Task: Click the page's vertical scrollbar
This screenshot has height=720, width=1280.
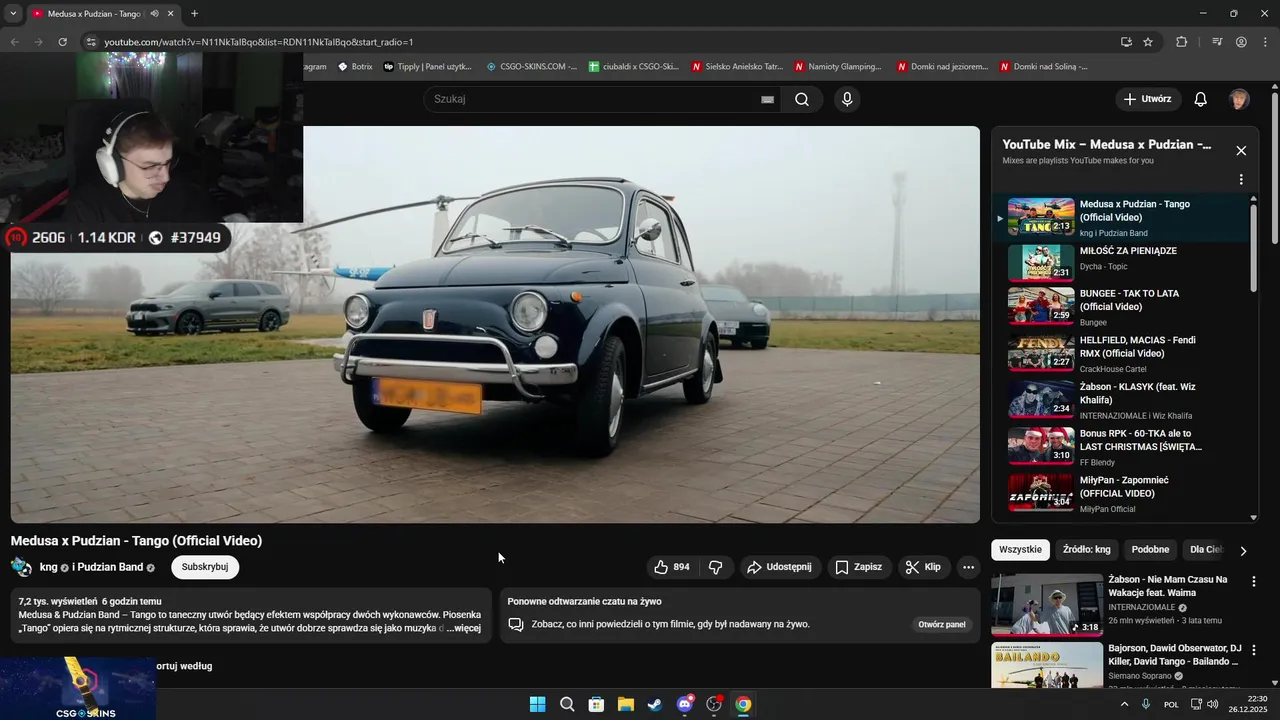Action: (1274, 167)
